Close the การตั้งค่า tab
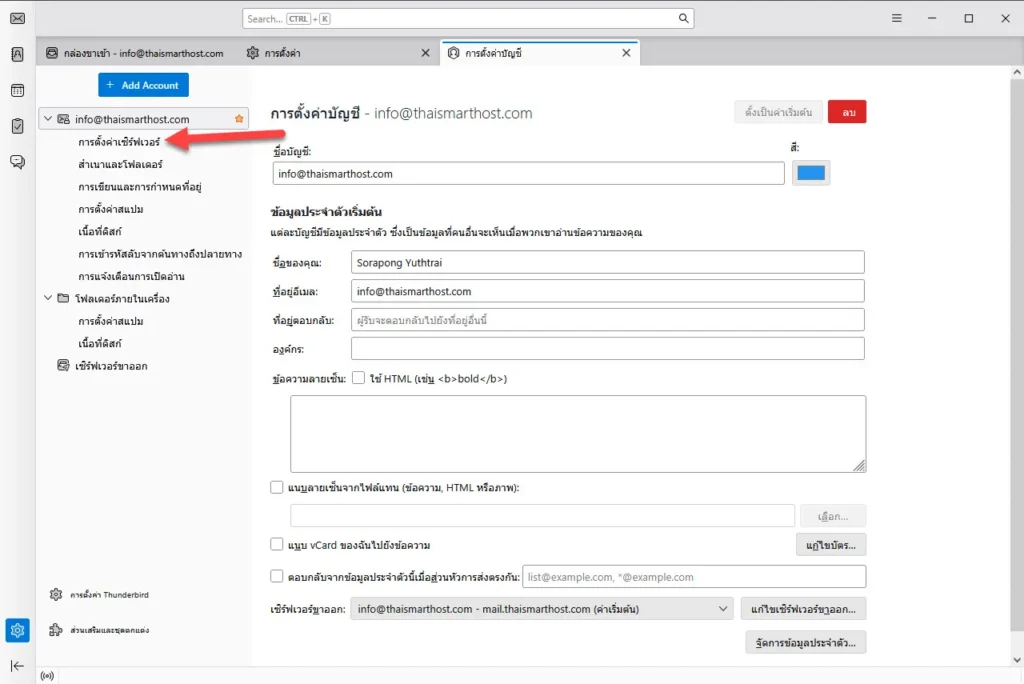This screenshot has height=684, width=1024. click(425, 53)
